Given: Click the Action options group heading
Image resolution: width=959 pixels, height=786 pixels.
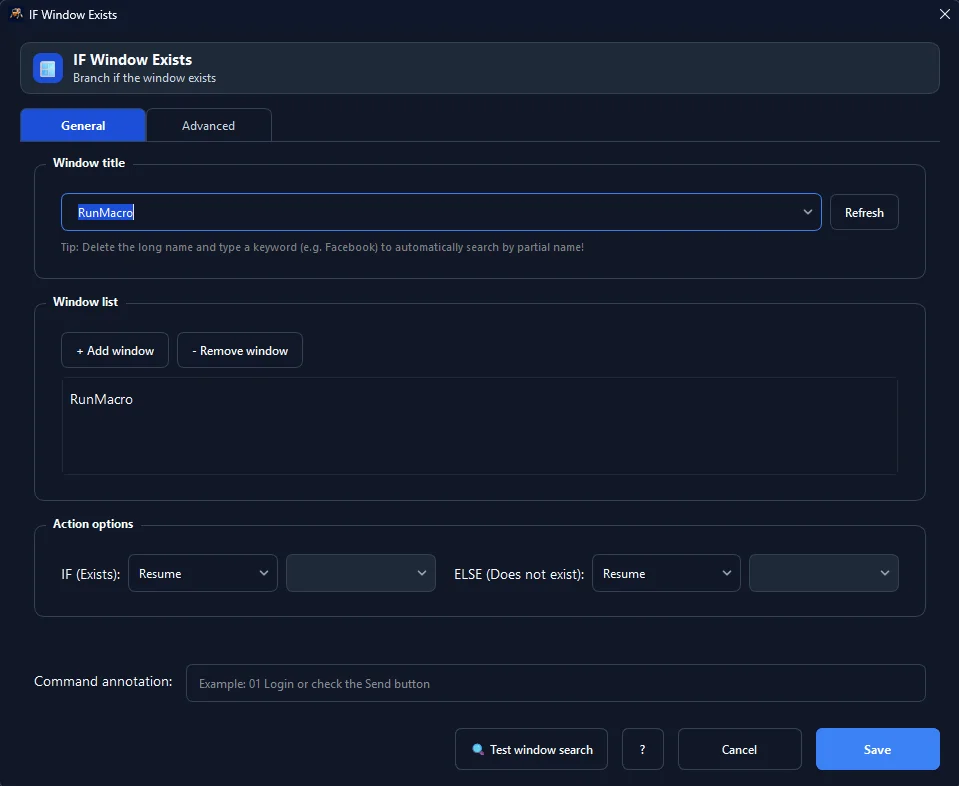Looking at the screenshot, I should click(x=93, y=524).
